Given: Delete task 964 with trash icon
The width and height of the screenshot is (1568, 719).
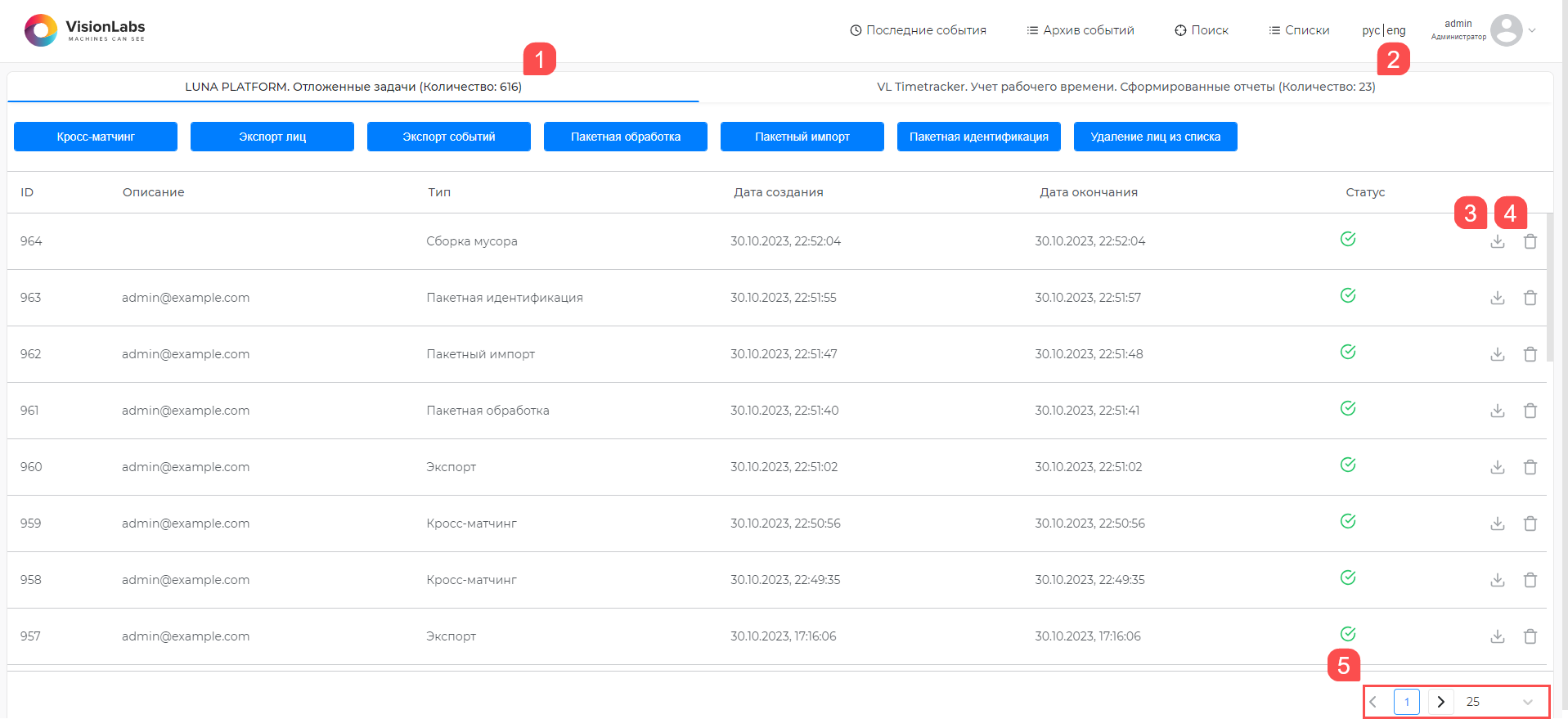Looking at the screenshot, I should click(1530, 241).
